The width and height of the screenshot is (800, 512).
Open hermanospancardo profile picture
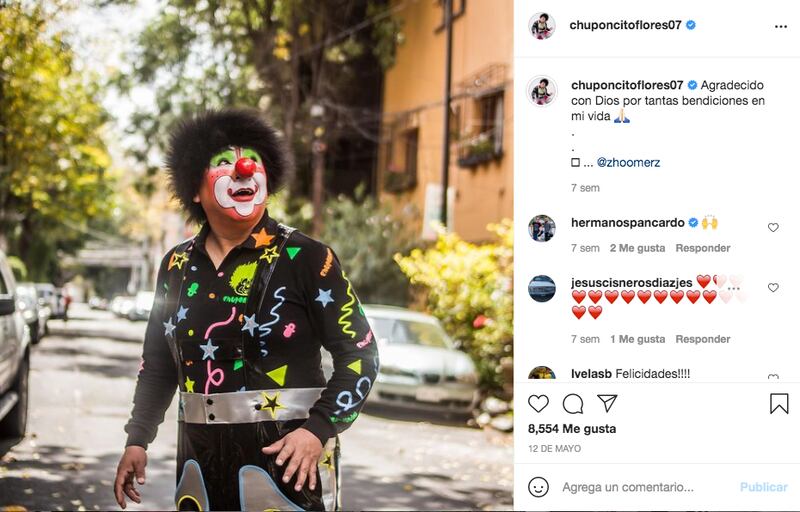tap(541, 228)
